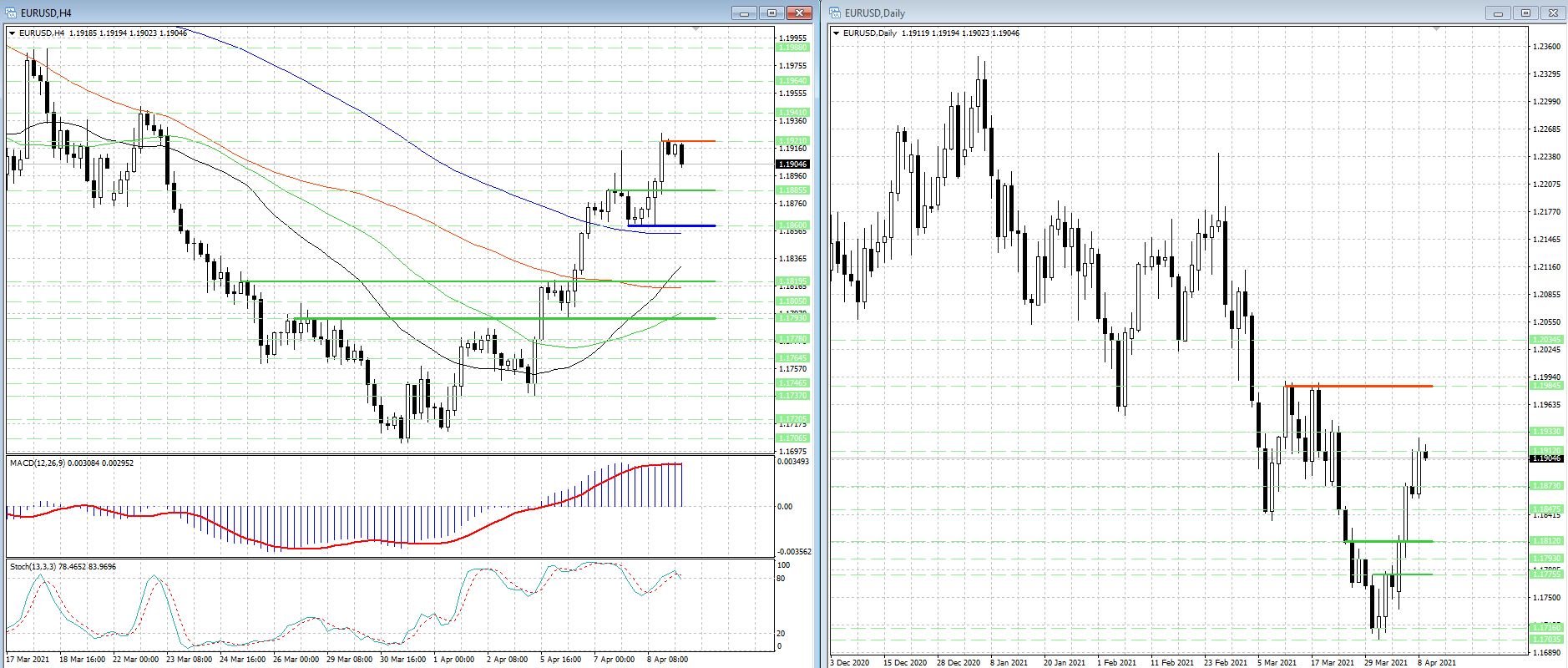Screen dimensions: 1568x668
Task: Click the EURUSD,H4 window chart icon
Action: pyautogui.click(x=11, y=13)
